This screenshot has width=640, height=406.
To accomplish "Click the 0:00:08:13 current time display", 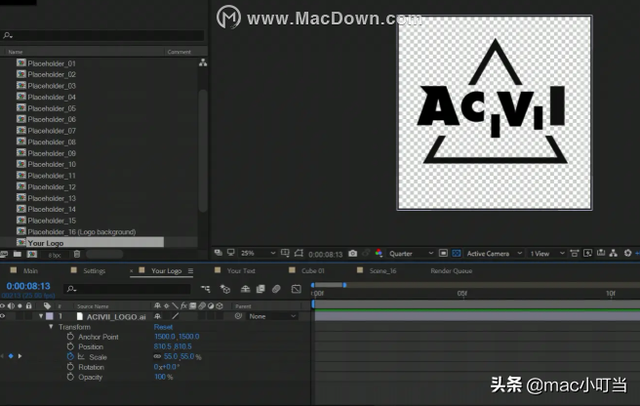I will click(28, 286).
